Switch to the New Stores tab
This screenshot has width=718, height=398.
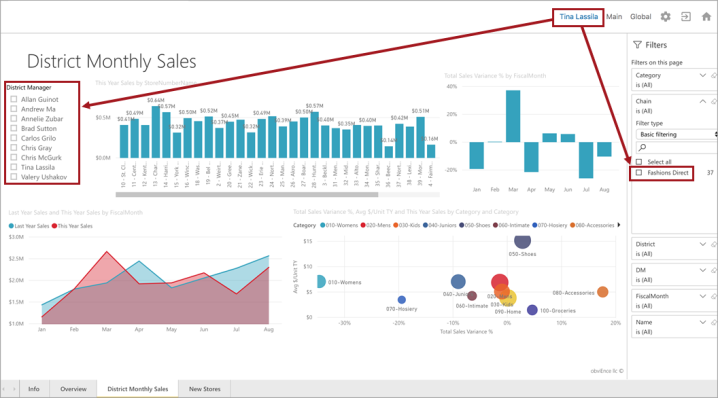(x=205, y=389)
